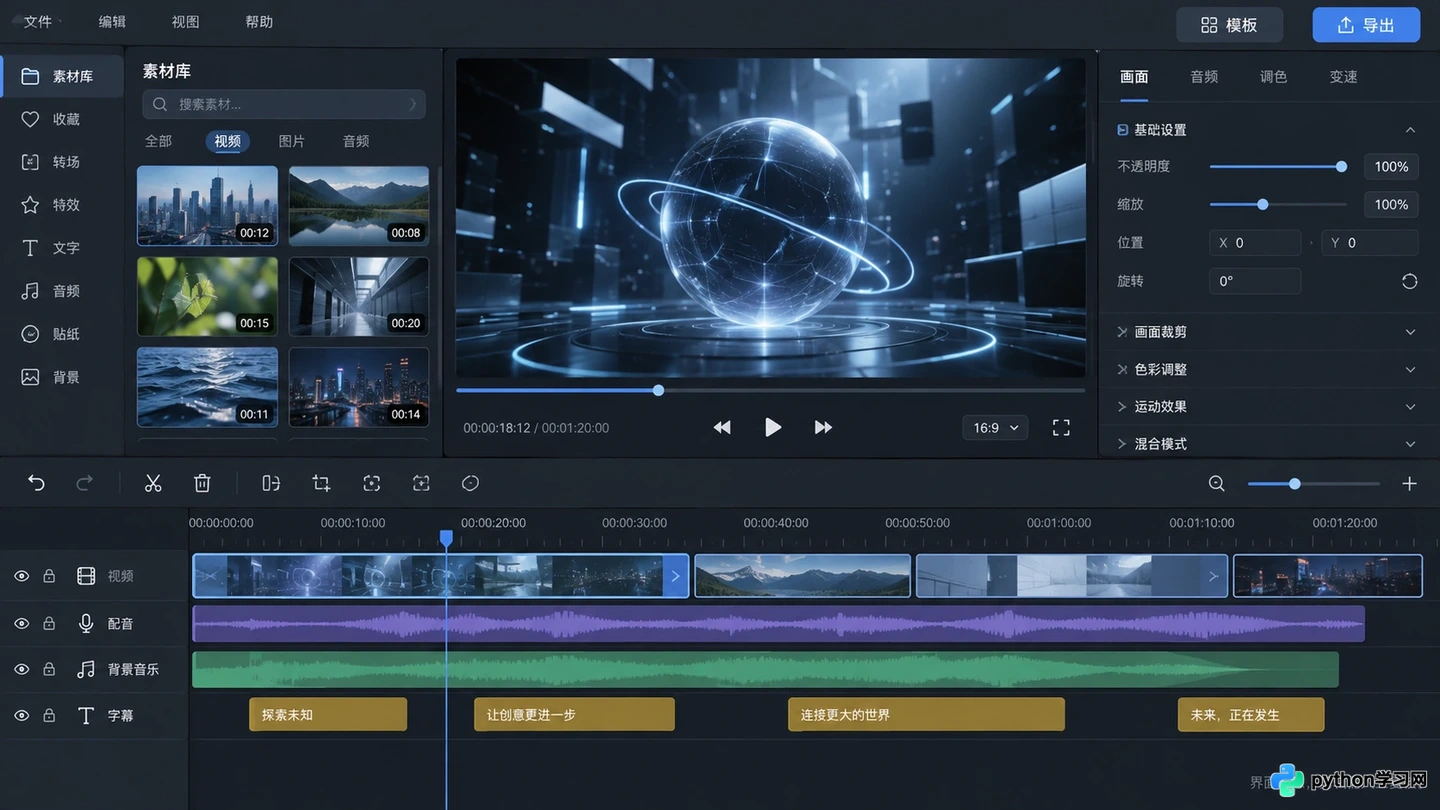This screenshot has width=1440, height=810.
Task: Open the 文件 menu
Action: pos(38,22)
